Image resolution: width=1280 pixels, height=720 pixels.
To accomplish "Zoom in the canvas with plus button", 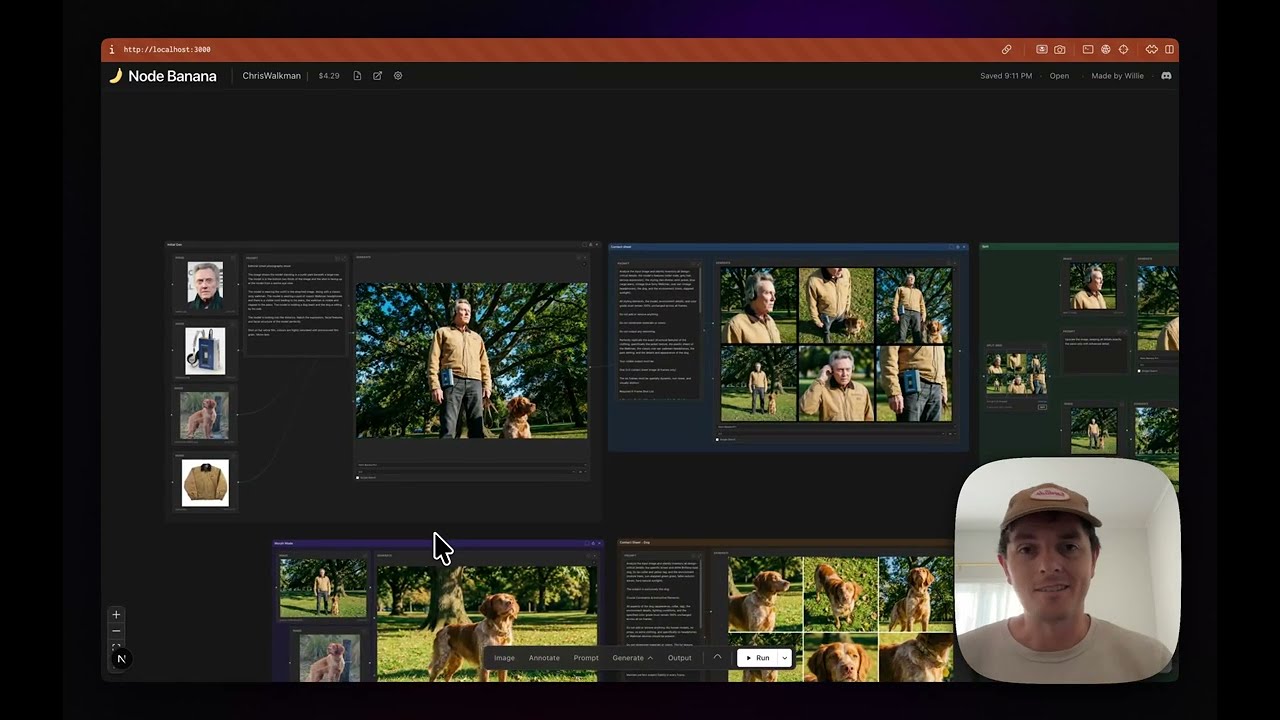I will click(x=116, y=615).
